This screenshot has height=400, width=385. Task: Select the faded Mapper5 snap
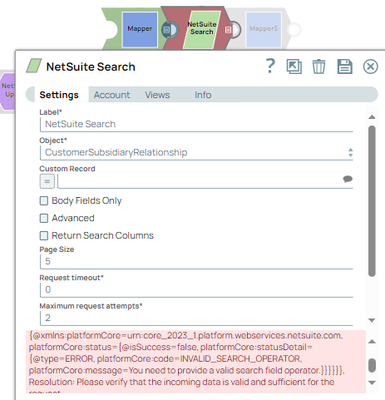[x=263, y=29]
